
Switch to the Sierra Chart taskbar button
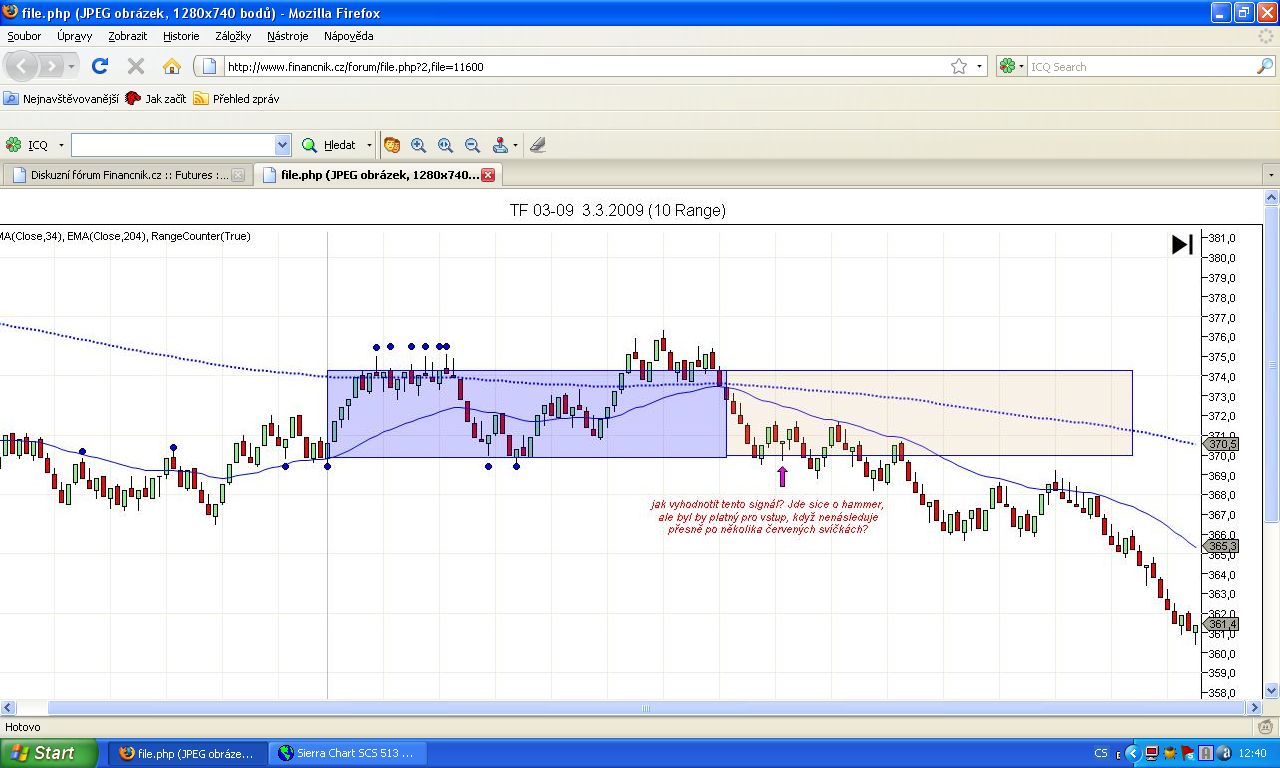[x=349, y=753]
